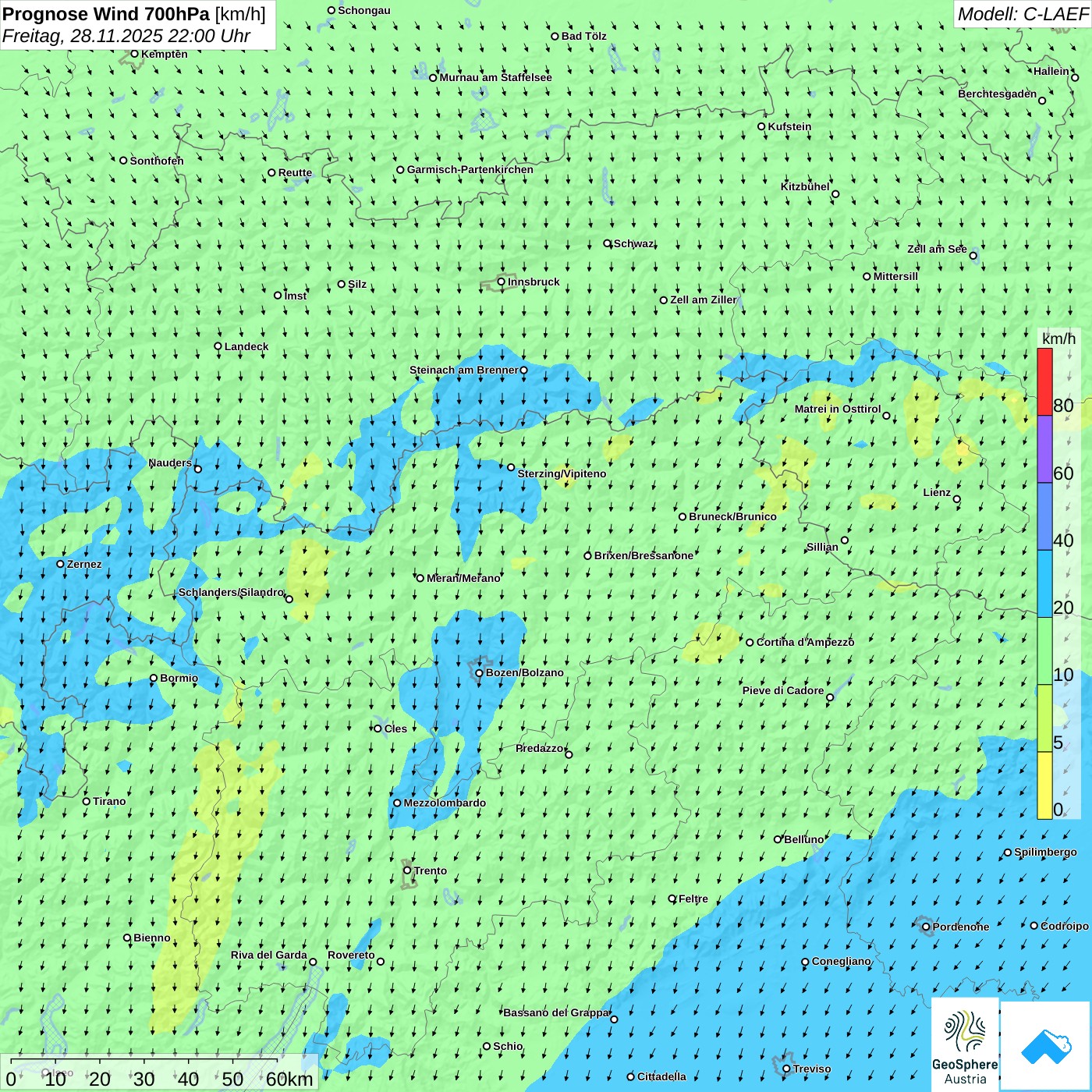Viewport: 1092px width, 1092px height.
Task: Click the Prognose Wind 700hPa title
Action: pos(134,14)
